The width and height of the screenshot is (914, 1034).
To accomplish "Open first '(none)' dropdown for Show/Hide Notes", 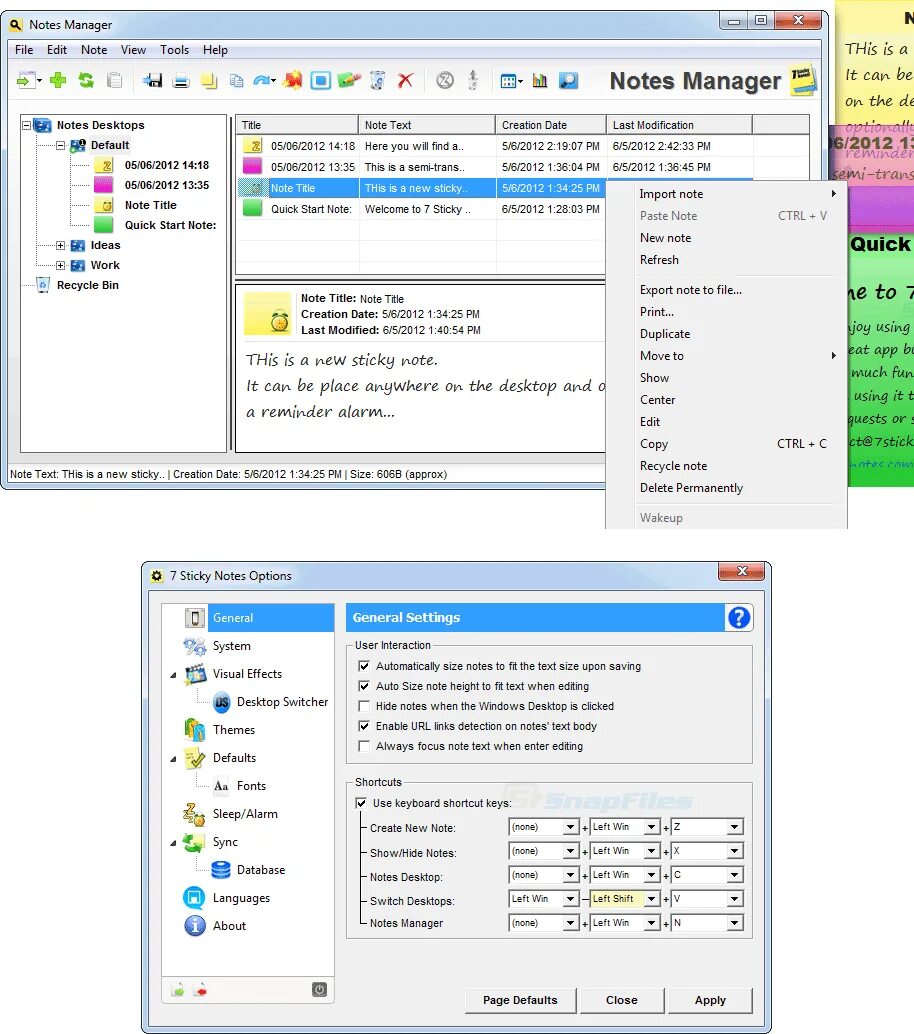I will (x=570, y=851).
